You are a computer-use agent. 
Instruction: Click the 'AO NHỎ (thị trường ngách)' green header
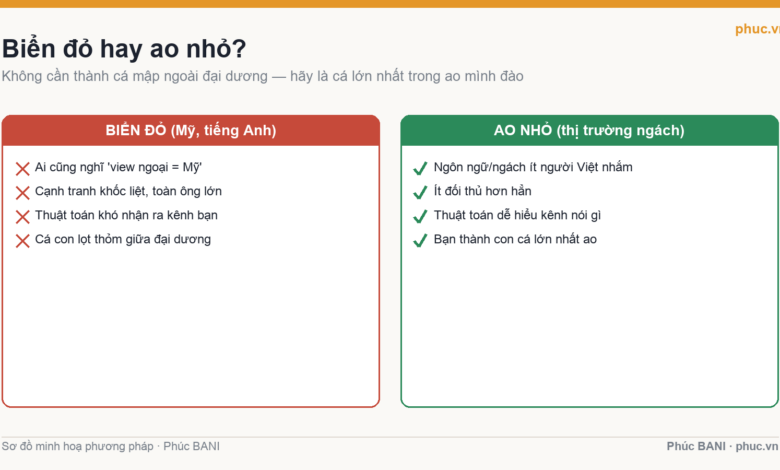pos(589,130)
